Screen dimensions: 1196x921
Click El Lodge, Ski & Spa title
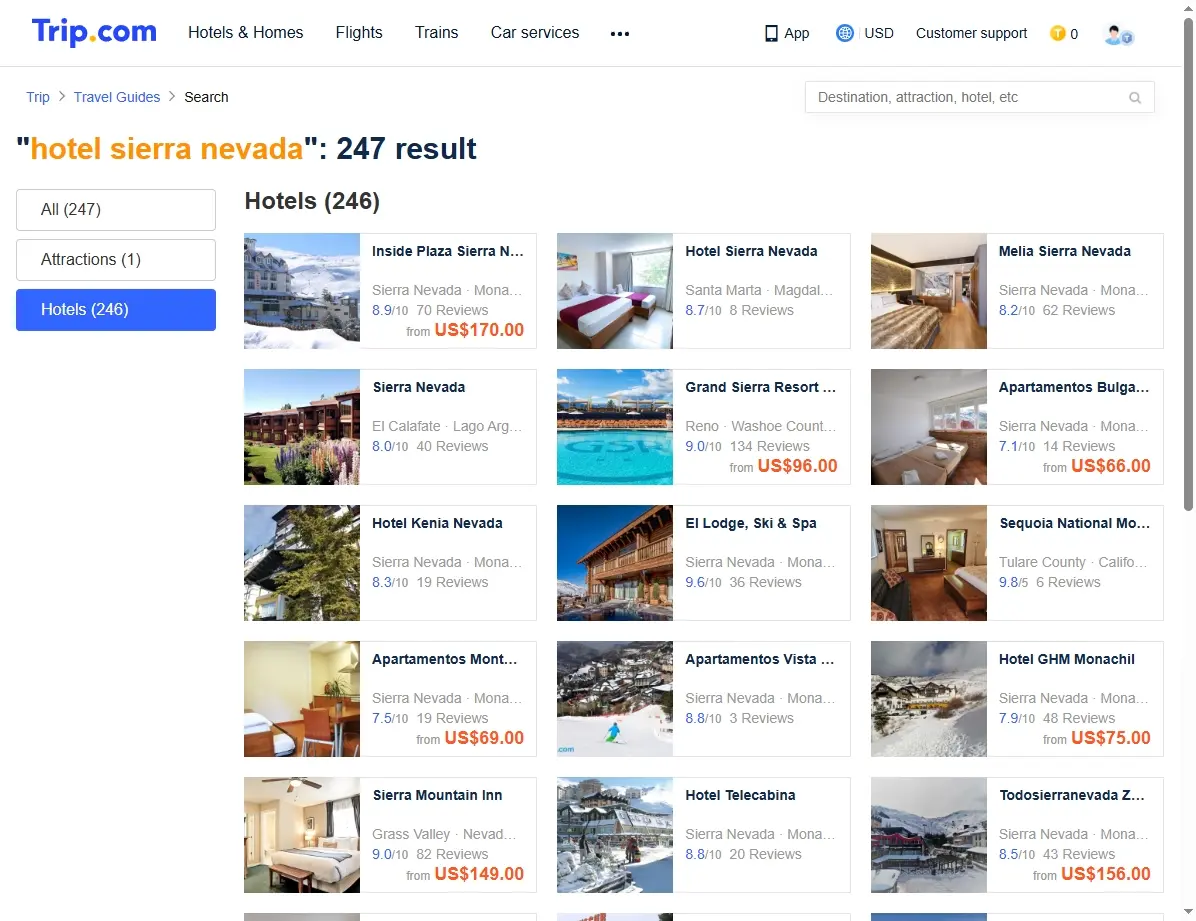(x=751, y=523)
